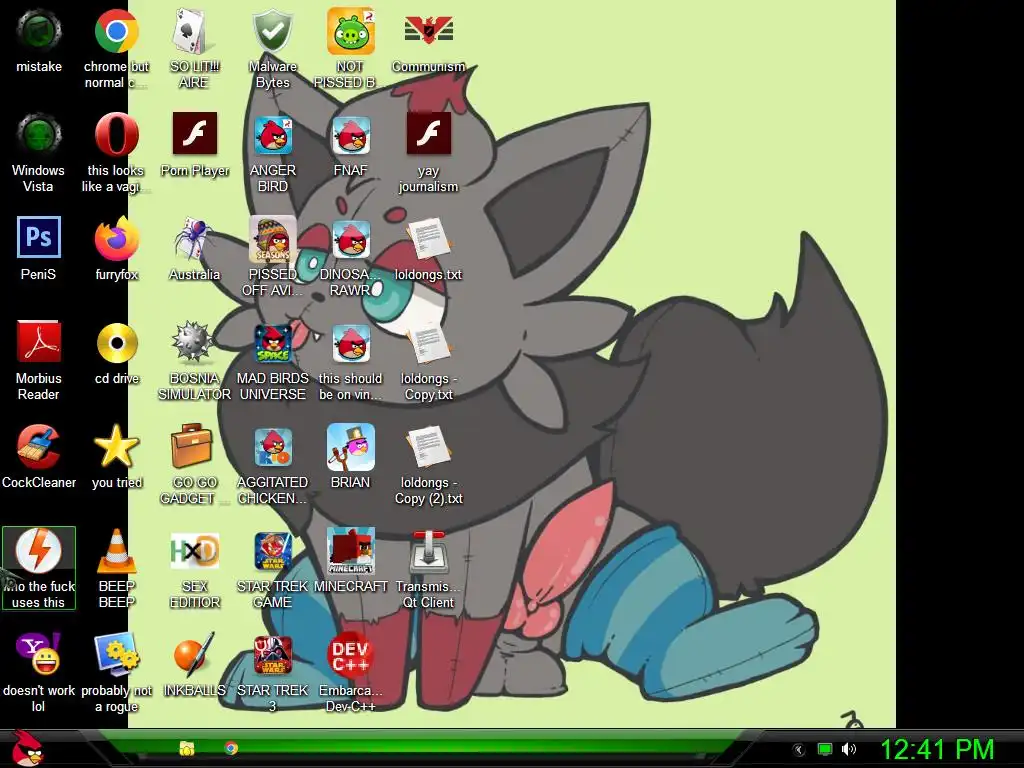1024x768 pixels.
Task: Launch VLC cone icon labeled 'BEEP BEEP'
Action: pos(116,551)
